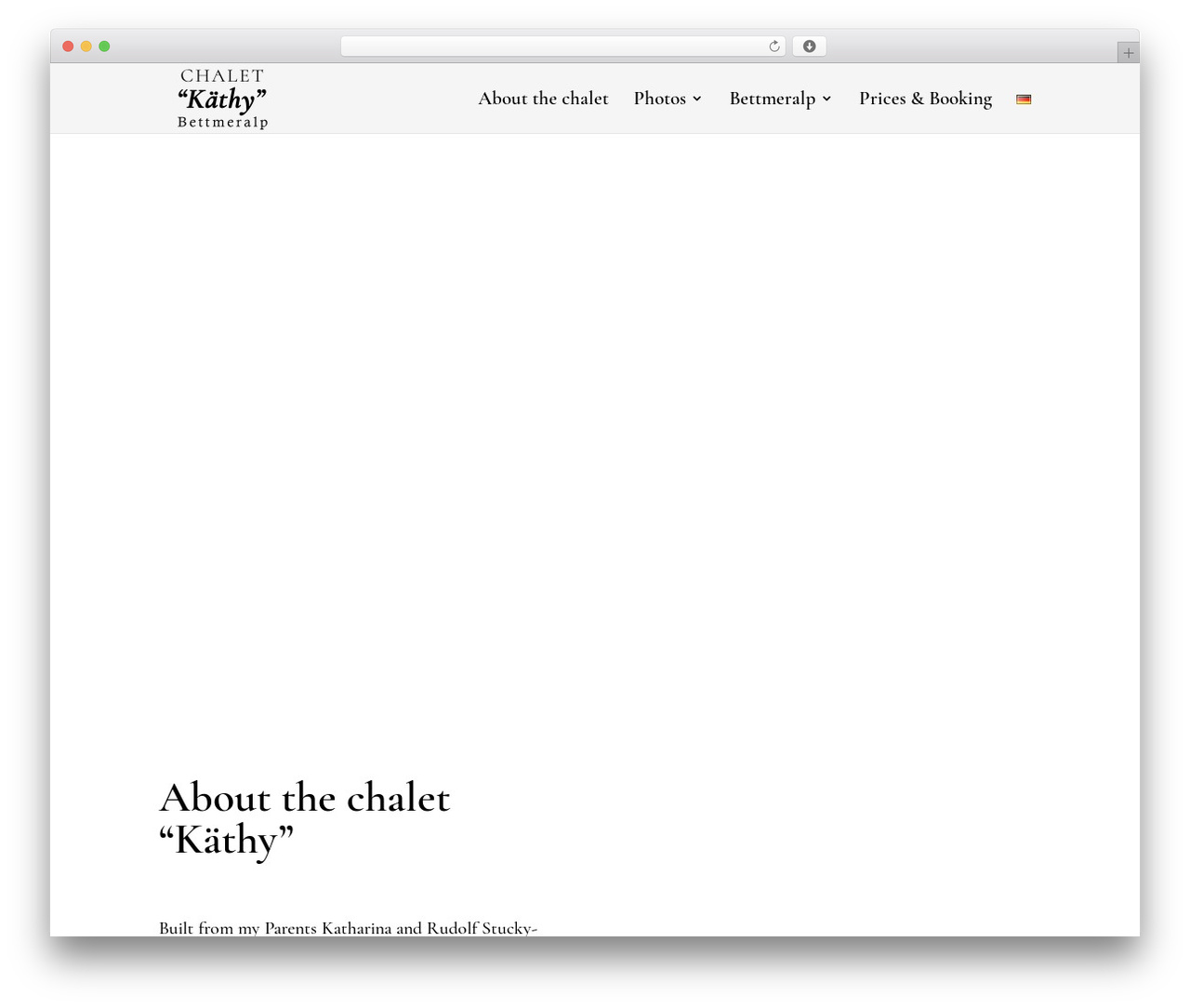Click the text Built from my Parents Katharina
The height and width of the screenshot is (1008, 1190).
[x=275, y=928]
